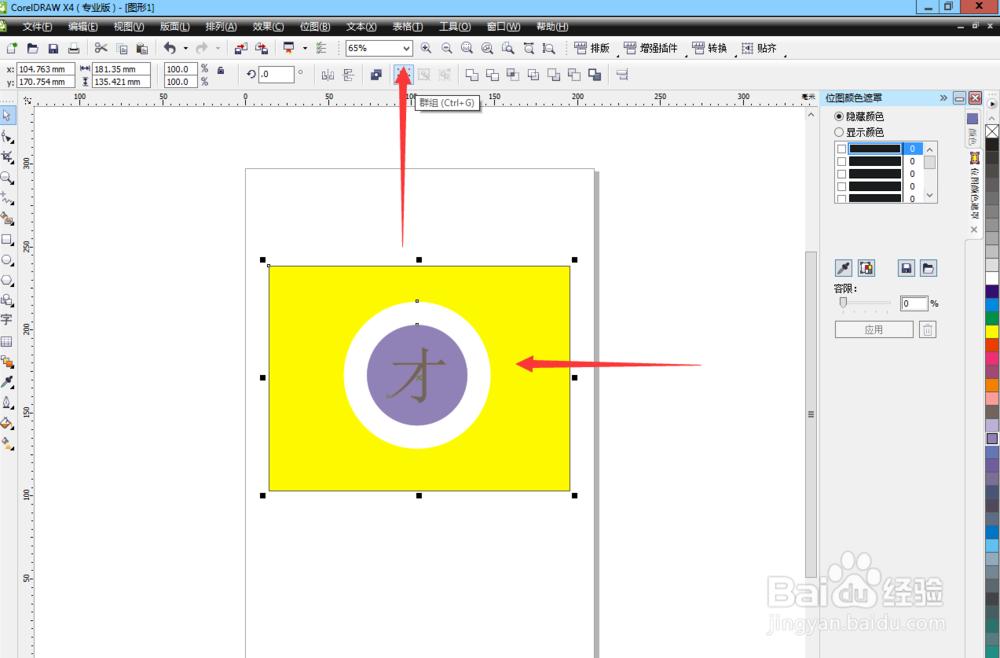Click the New document icon

pos(11,48)
